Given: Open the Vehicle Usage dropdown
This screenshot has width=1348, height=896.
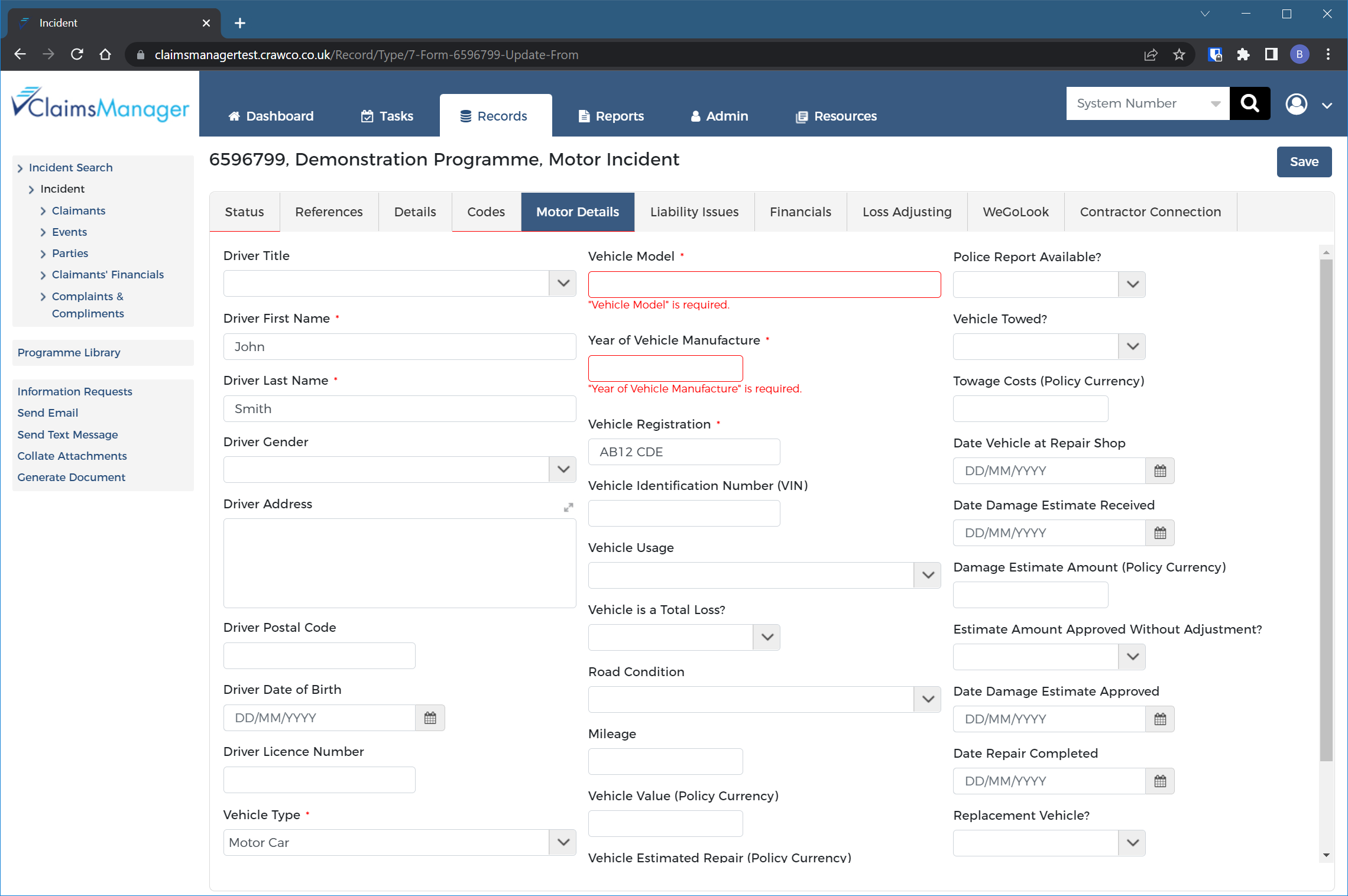Looking at the screenshot, I should 927,575.
